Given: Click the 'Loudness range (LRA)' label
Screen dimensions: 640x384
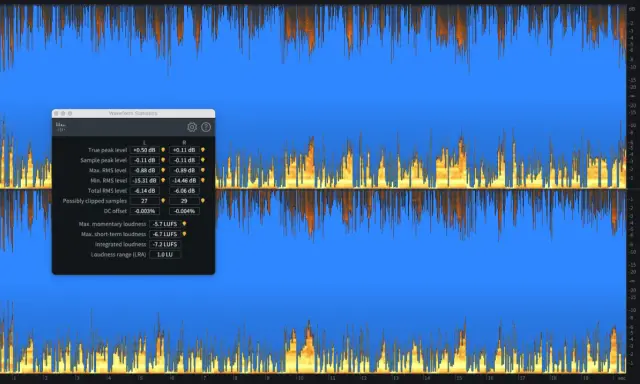Looking at the screenshot, I should 118,254.
